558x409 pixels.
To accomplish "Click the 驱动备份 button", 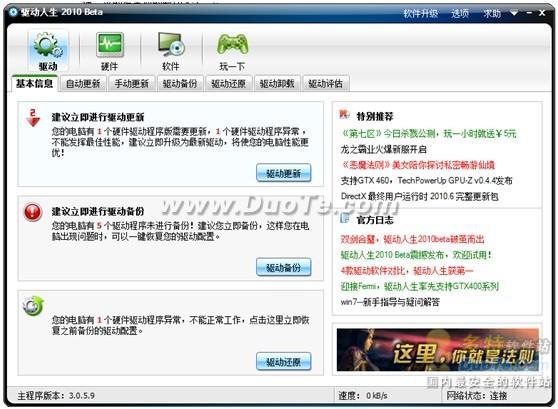I will pyautogui.click(x=284, y=267).
